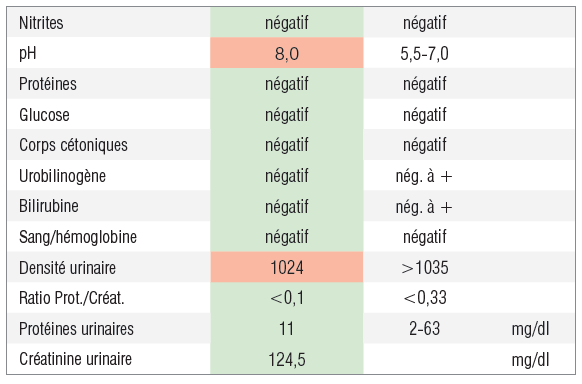Select the ratio reference <0,33

(x=425, y=298)
